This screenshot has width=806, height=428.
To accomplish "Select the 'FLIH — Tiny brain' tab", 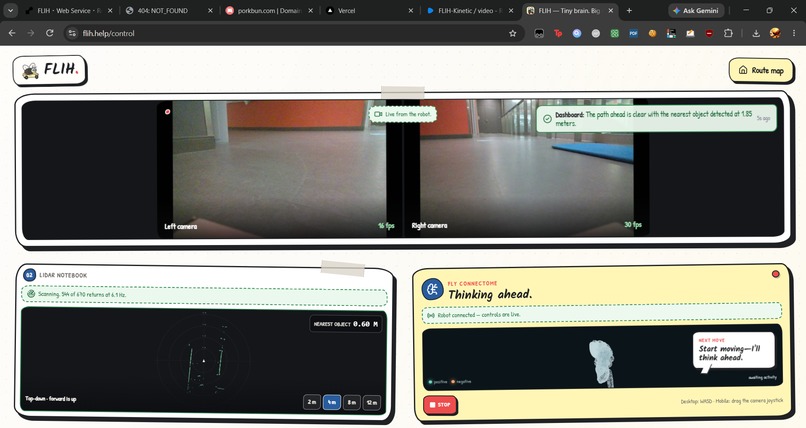I will (570, 10).
